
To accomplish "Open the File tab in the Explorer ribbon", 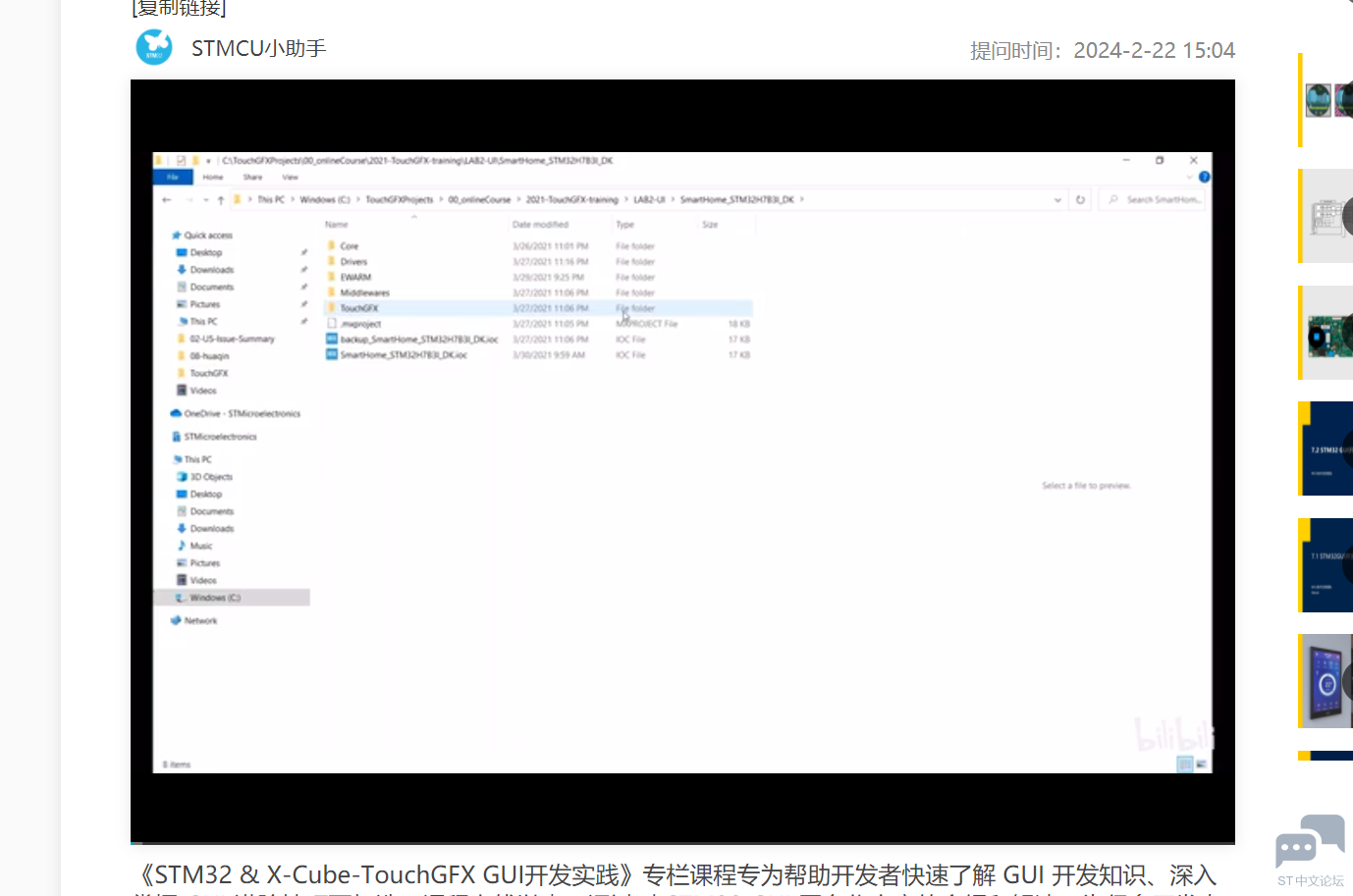I will tap(173, 178).
